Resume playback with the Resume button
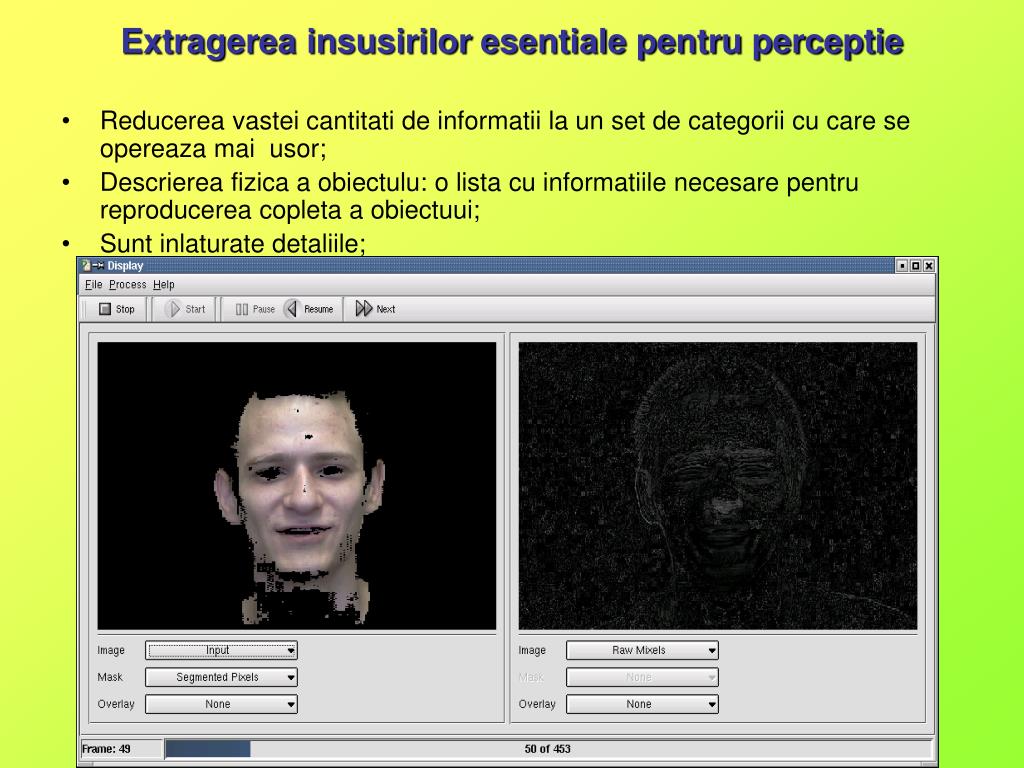The width and height of the screenshot is (1024, 768). tap(310, 309)
